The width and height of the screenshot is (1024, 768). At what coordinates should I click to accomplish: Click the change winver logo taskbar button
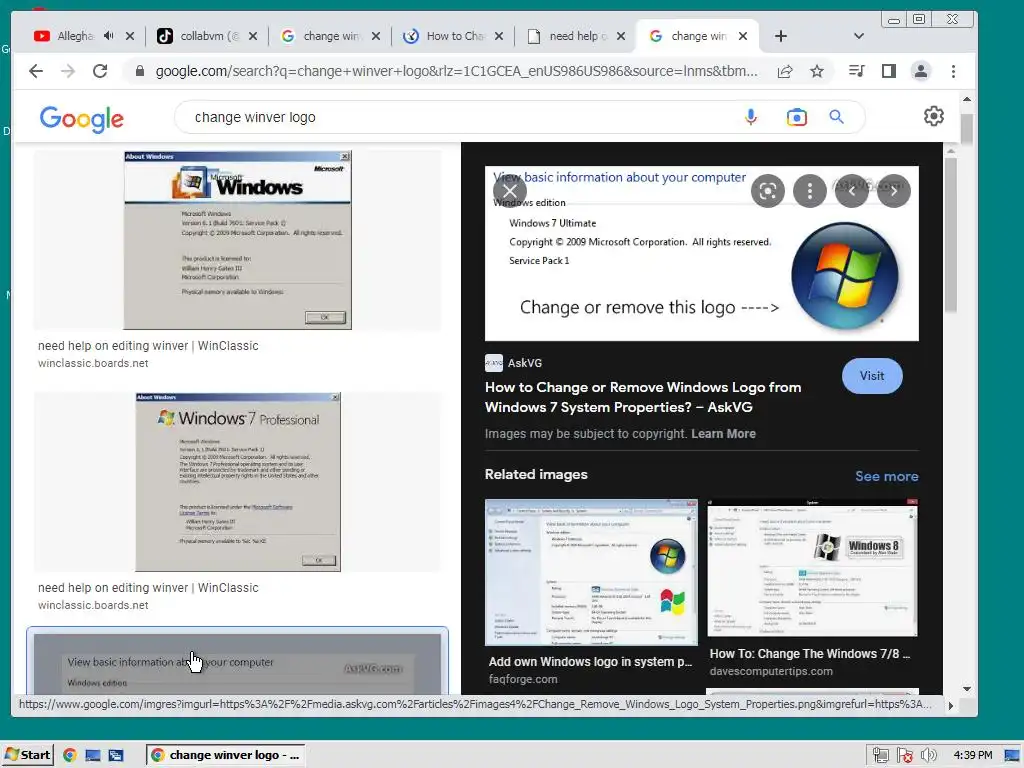click(x=226, y=755)
